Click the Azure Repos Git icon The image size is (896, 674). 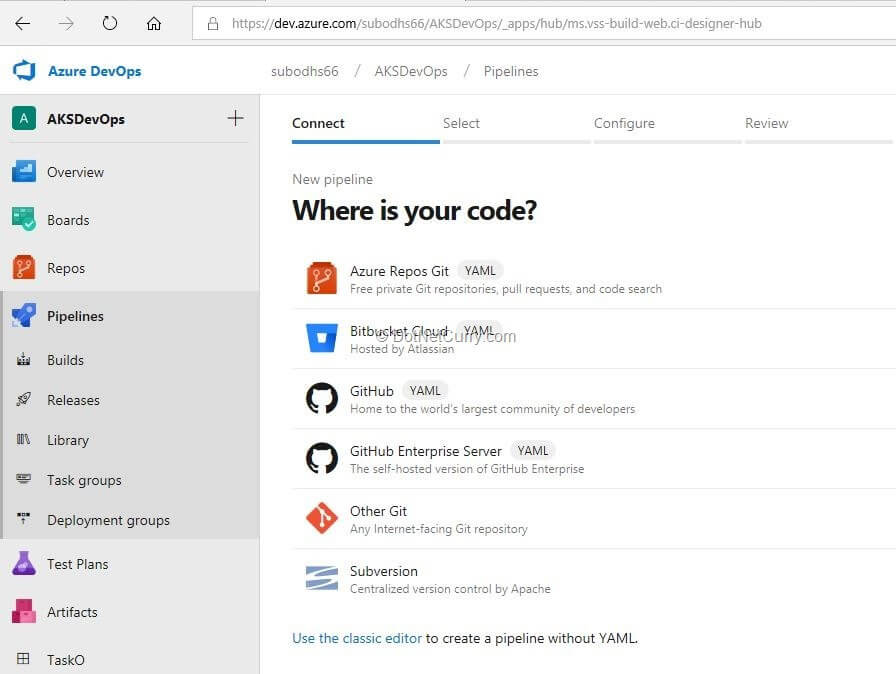322,278
